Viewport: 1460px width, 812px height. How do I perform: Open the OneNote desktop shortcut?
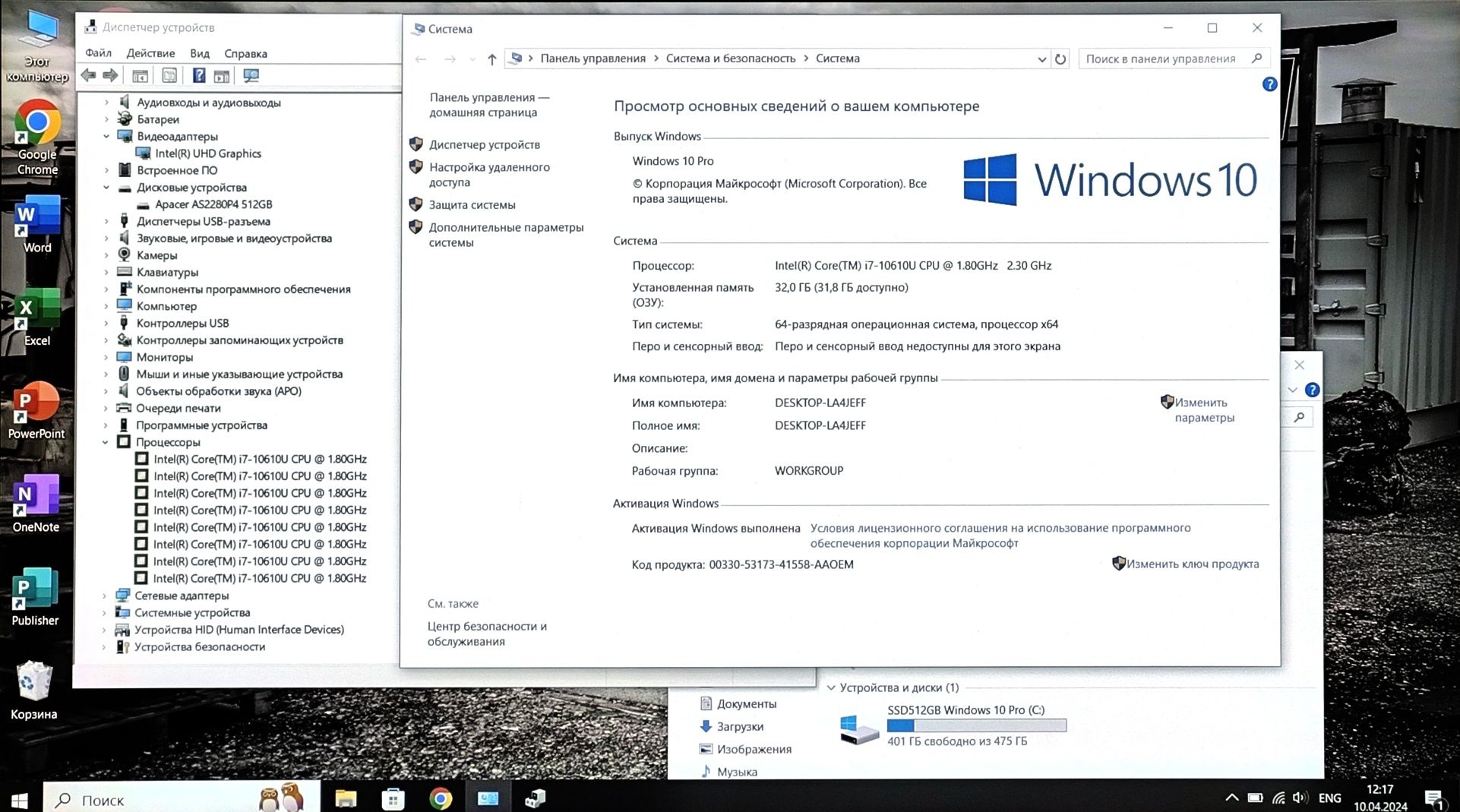36,504
